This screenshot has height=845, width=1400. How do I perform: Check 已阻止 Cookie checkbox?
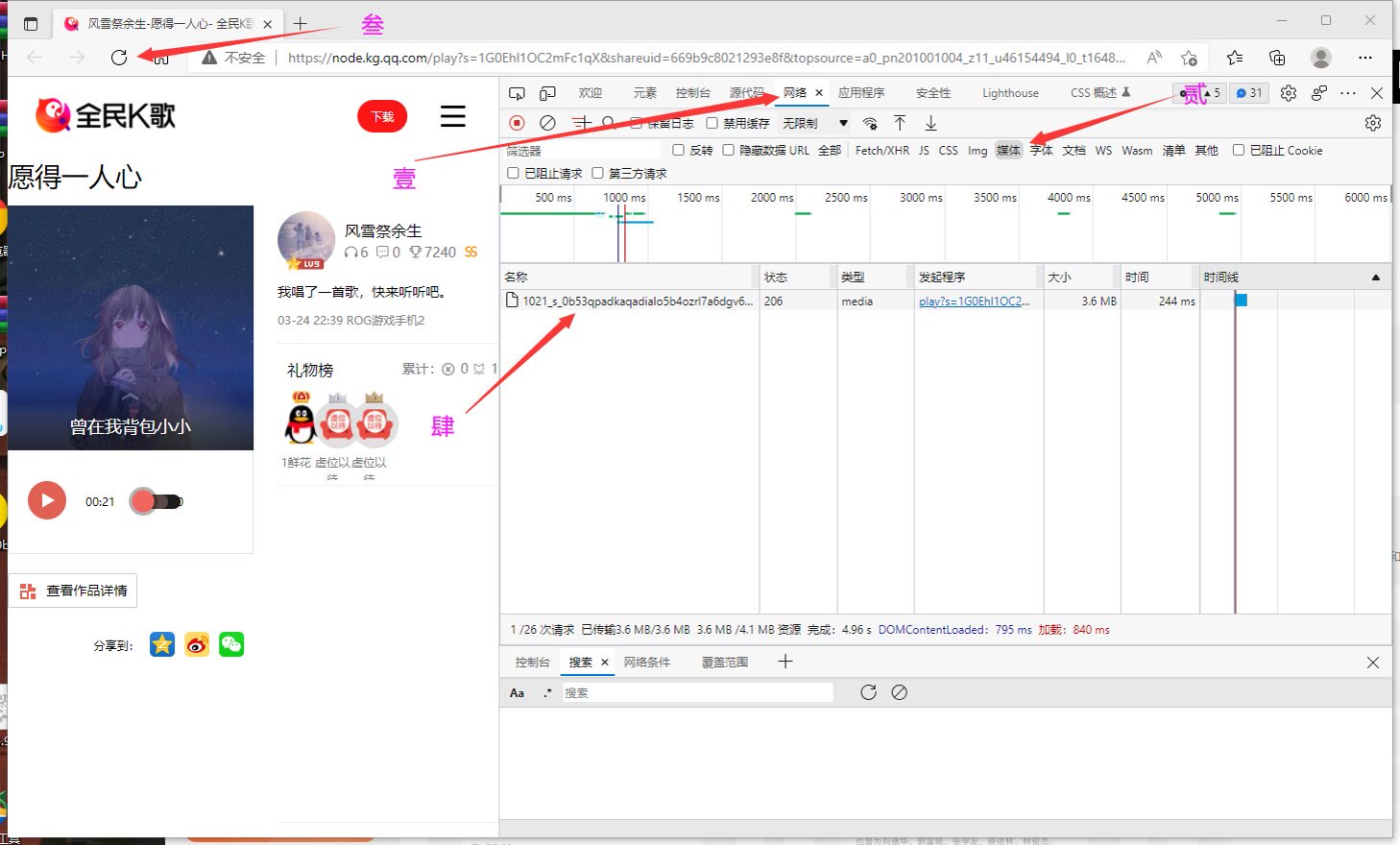tap(1239, 150)
